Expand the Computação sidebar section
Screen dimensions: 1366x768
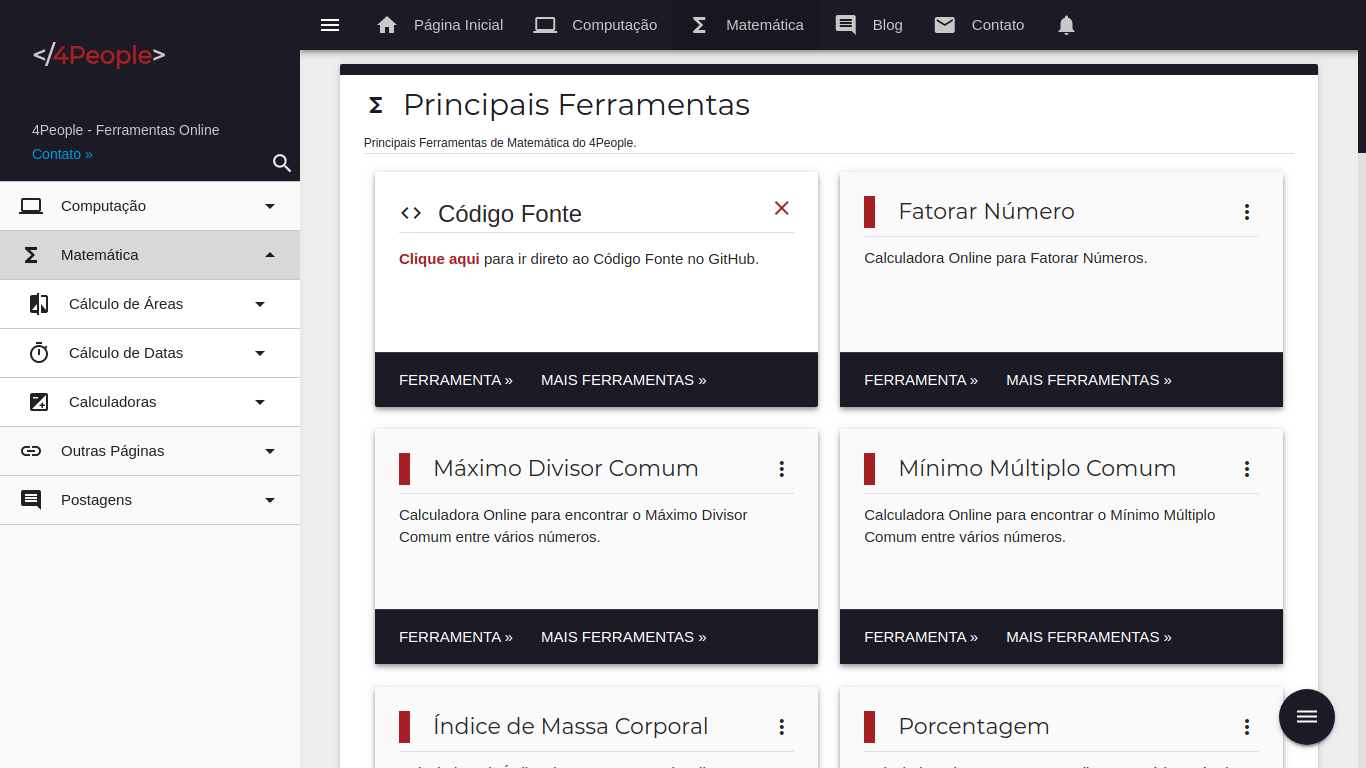coord(270,206)
